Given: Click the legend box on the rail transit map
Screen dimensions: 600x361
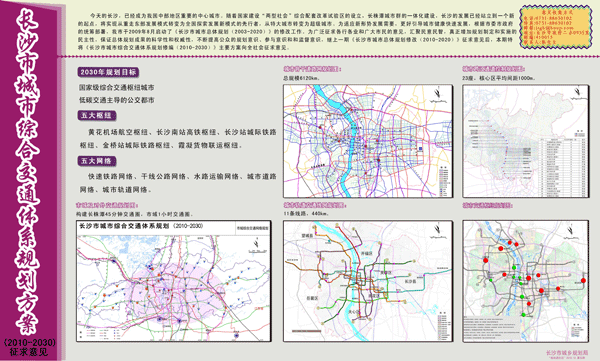Looking at the screenshot, I should pos(443,326).
